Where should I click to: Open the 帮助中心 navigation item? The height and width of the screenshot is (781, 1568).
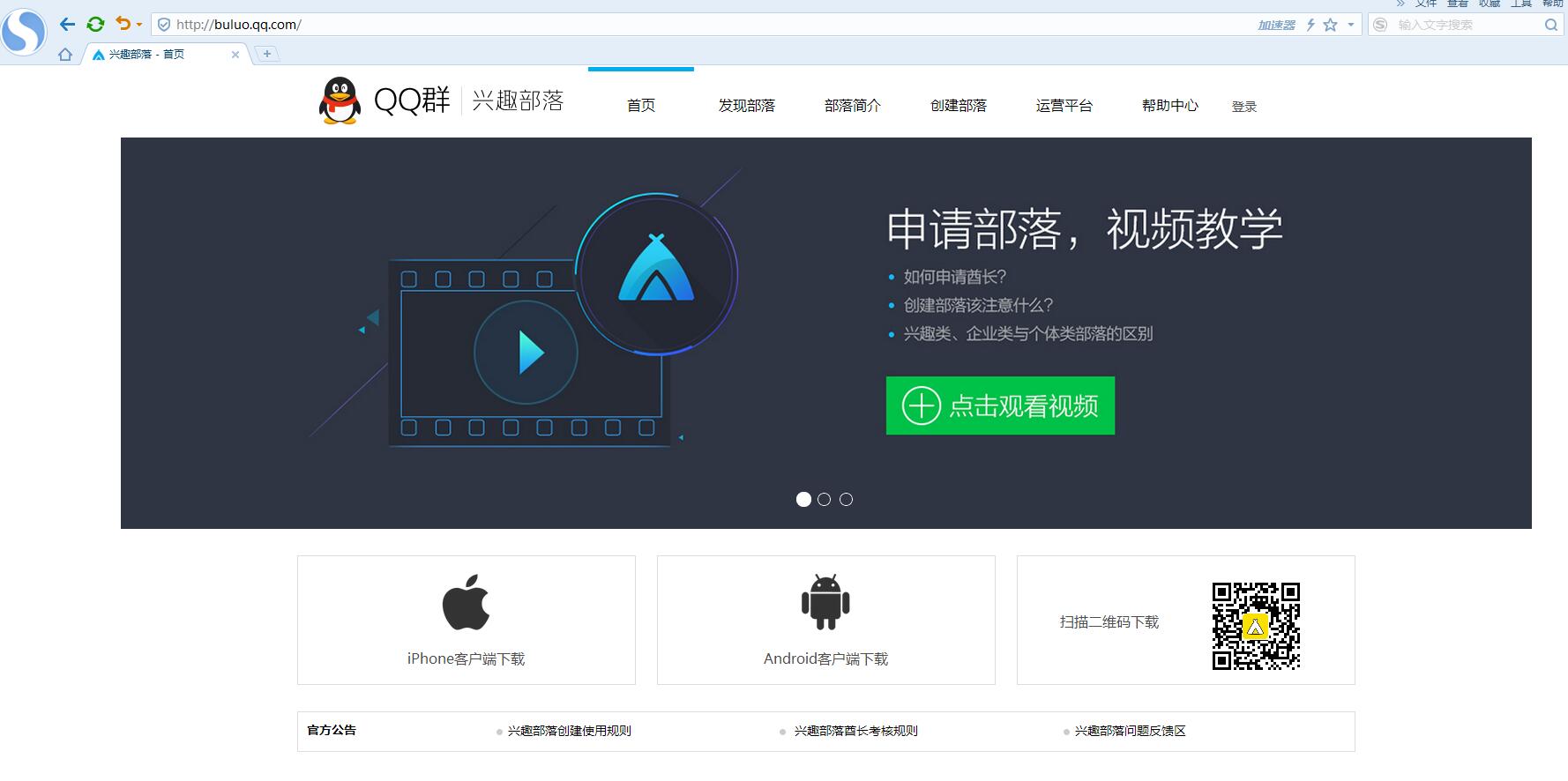click(1170, 106)
